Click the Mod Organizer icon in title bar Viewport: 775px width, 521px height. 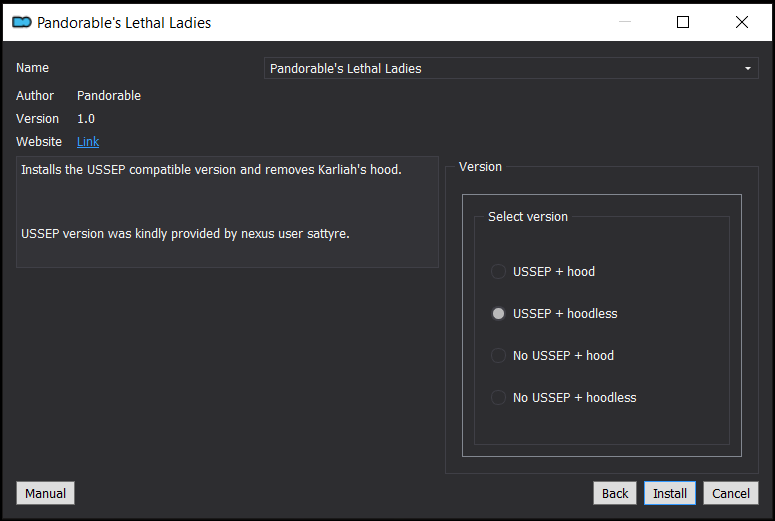22,22
